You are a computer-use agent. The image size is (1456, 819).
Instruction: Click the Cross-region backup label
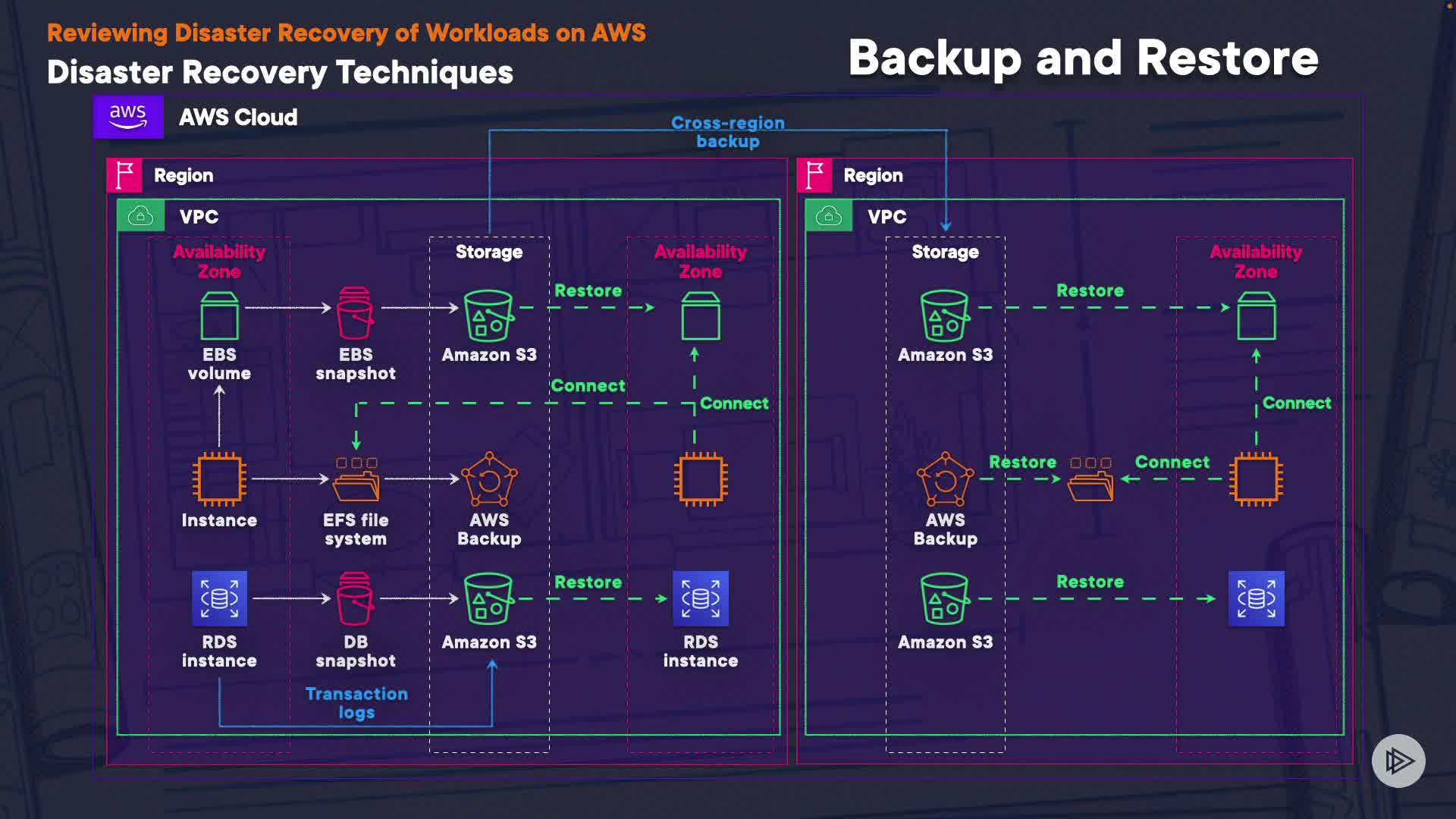[727, 132]
